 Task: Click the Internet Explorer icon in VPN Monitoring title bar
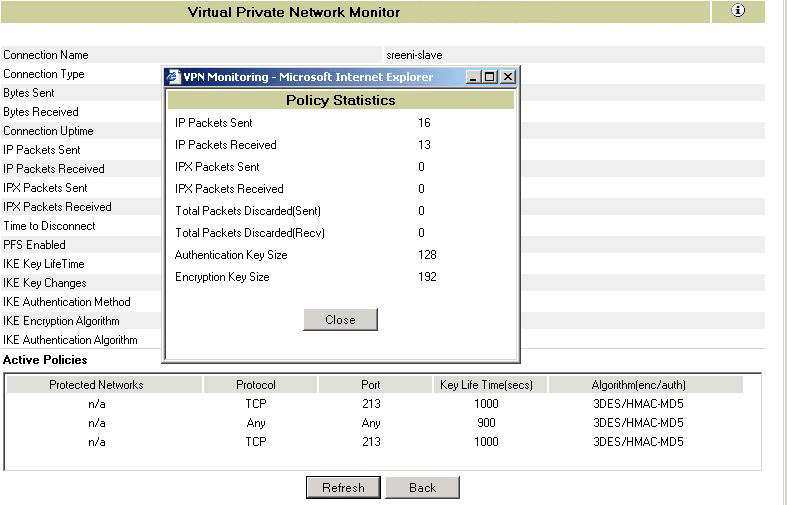(x=173, y=77)
